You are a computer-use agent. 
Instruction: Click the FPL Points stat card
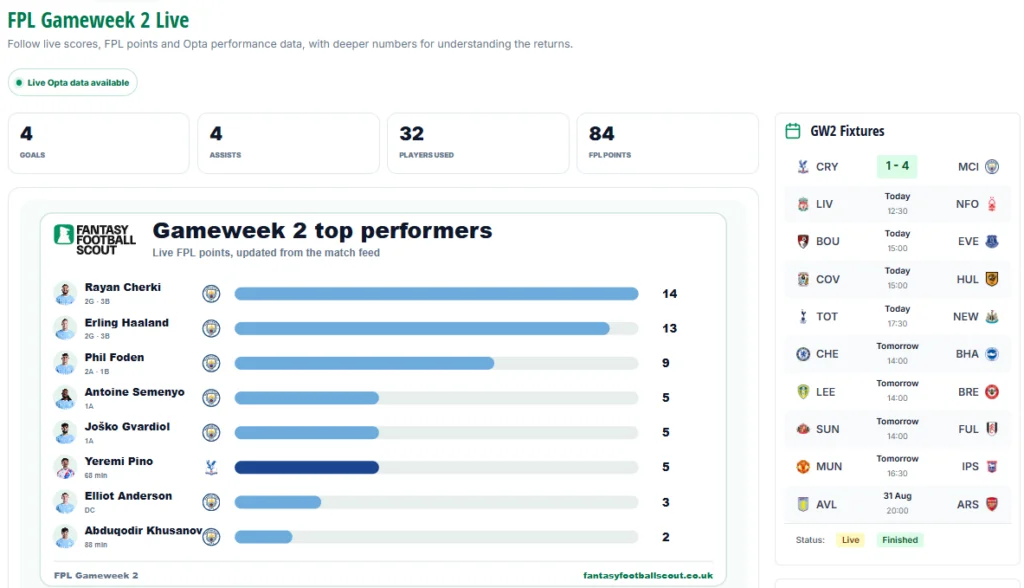[x=667, y=144]
